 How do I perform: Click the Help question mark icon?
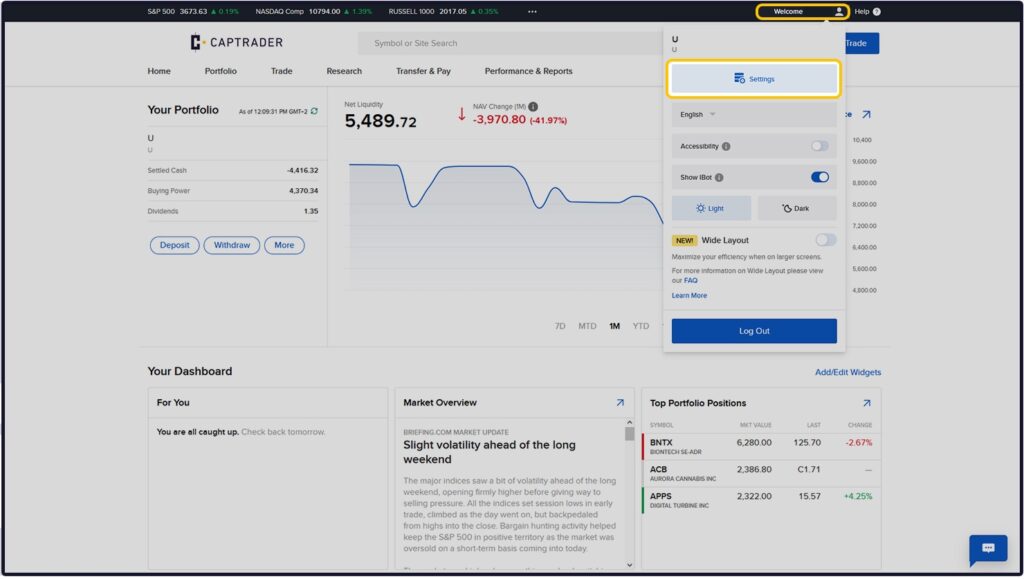[876, 11]
